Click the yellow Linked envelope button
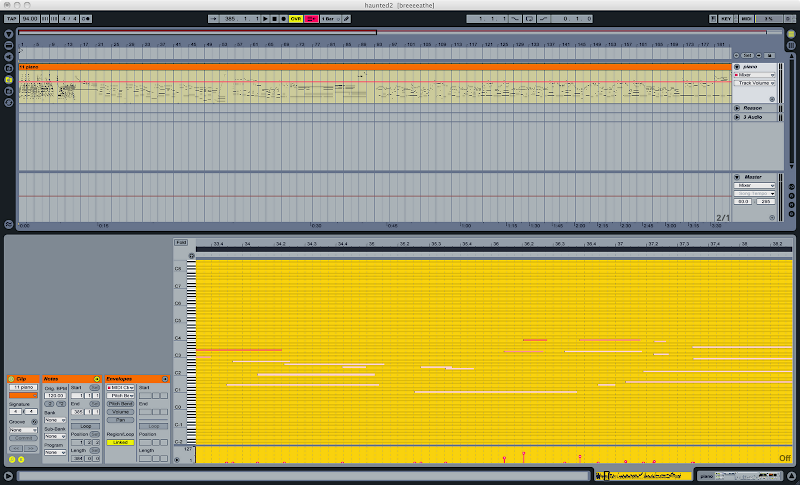Image resolution: width=800 pixels, height=485 pixels. 120,442
